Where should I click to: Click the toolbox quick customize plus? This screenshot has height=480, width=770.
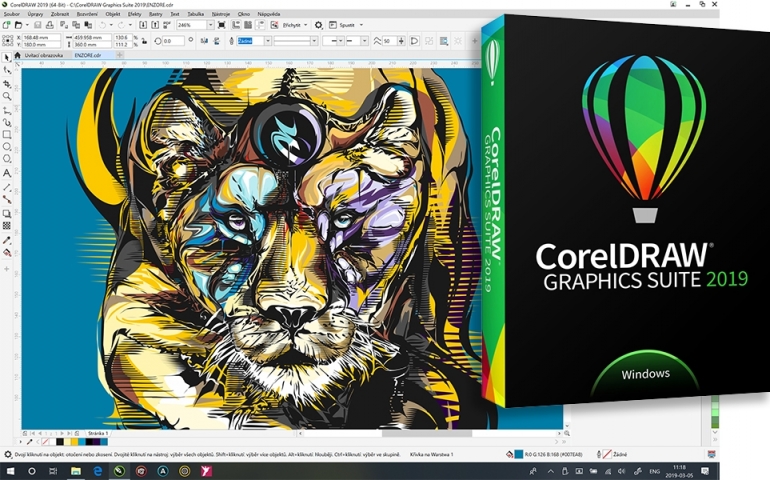tap(7, 269)
